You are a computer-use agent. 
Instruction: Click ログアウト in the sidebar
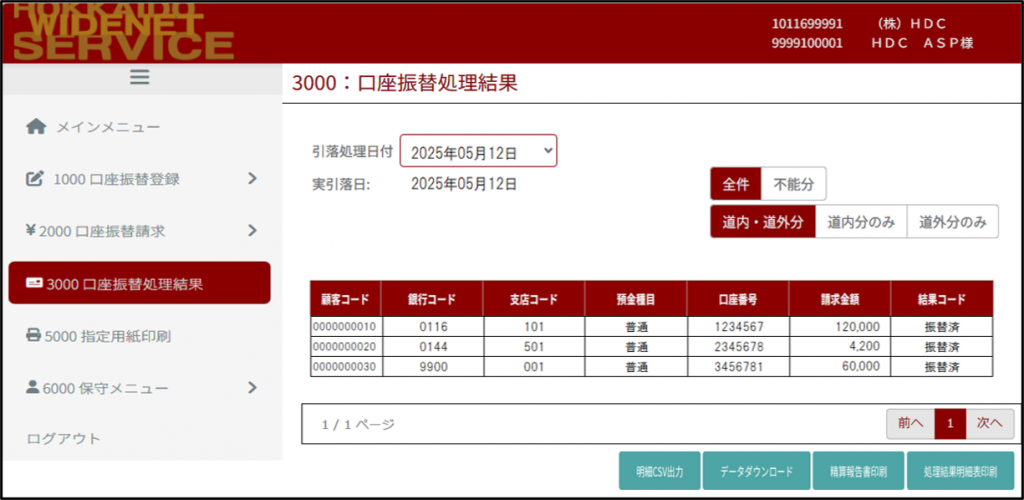point(64,438)
